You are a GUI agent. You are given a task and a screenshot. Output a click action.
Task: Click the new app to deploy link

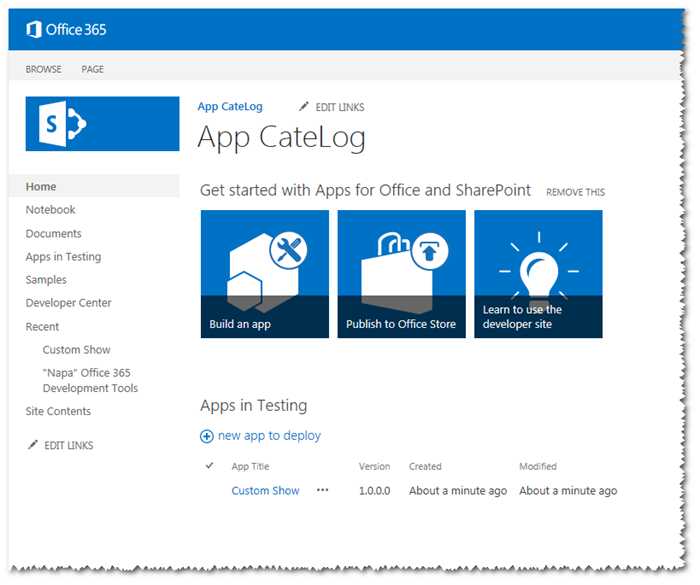point(269,435)
